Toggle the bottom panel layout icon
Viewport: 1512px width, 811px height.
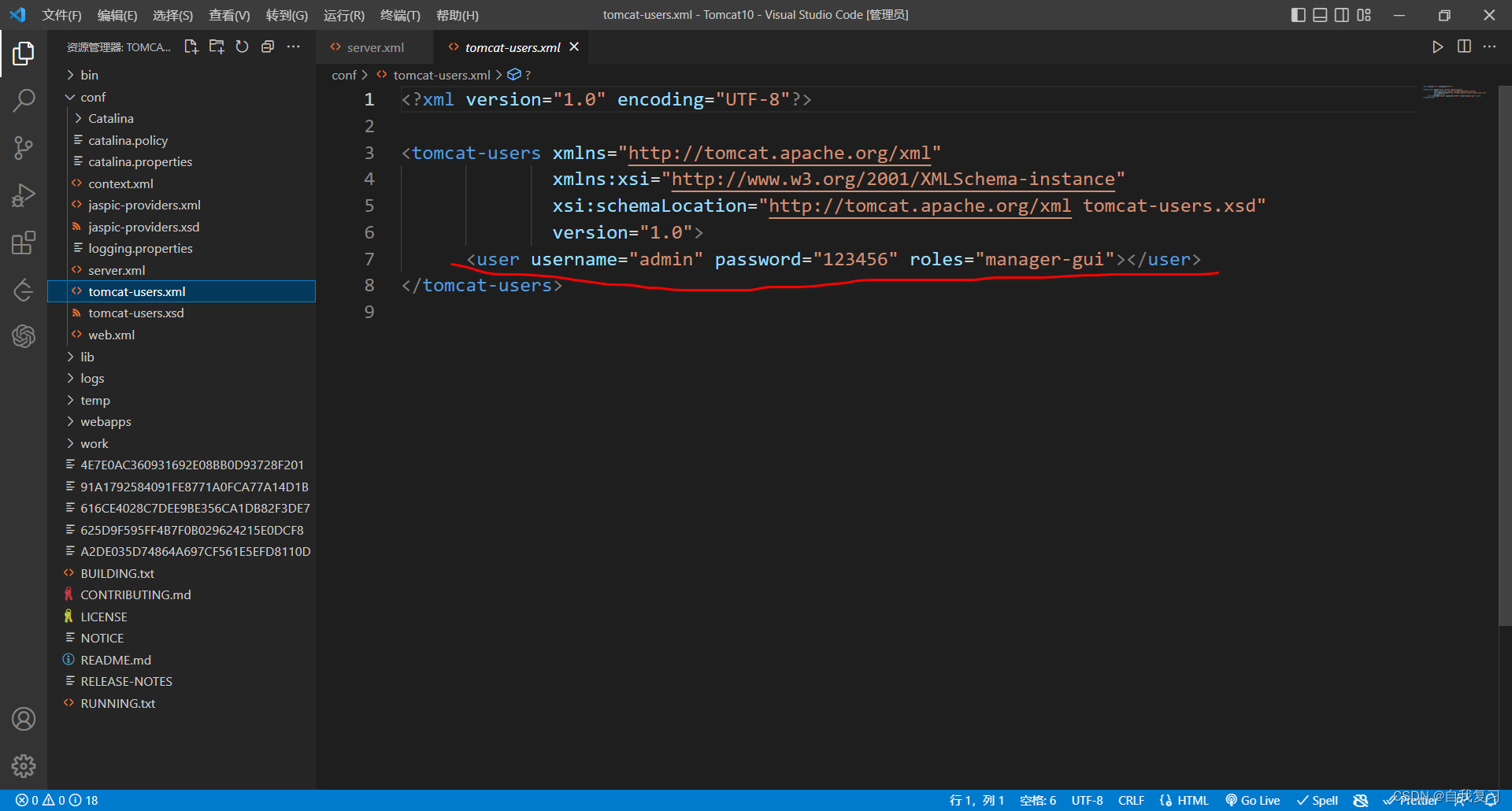(x=1321, y=15)
